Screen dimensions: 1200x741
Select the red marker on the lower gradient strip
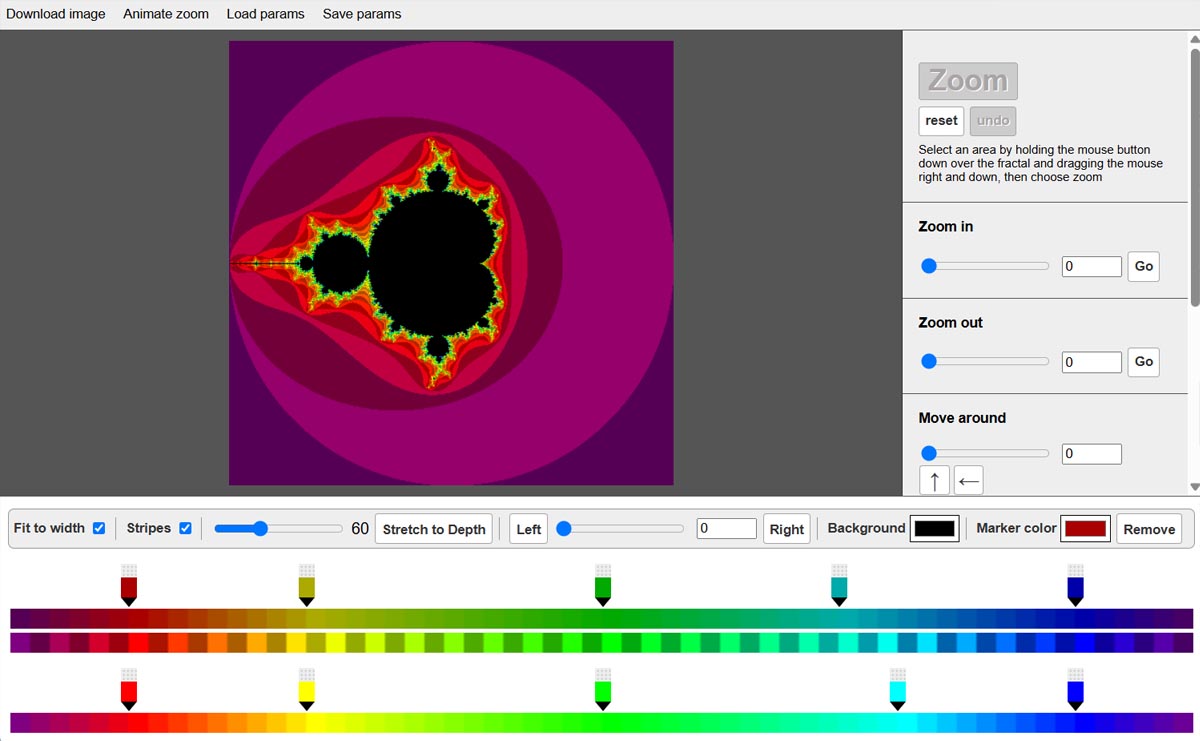[x=128, y=690]
